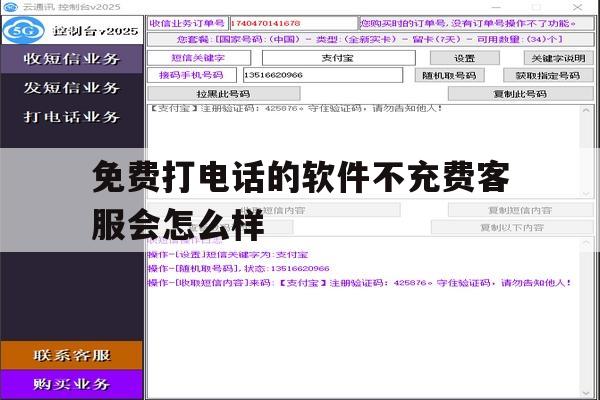Click the 控制台v2025 header title
This screenshot has width=600, height=400.
[95, 31]
